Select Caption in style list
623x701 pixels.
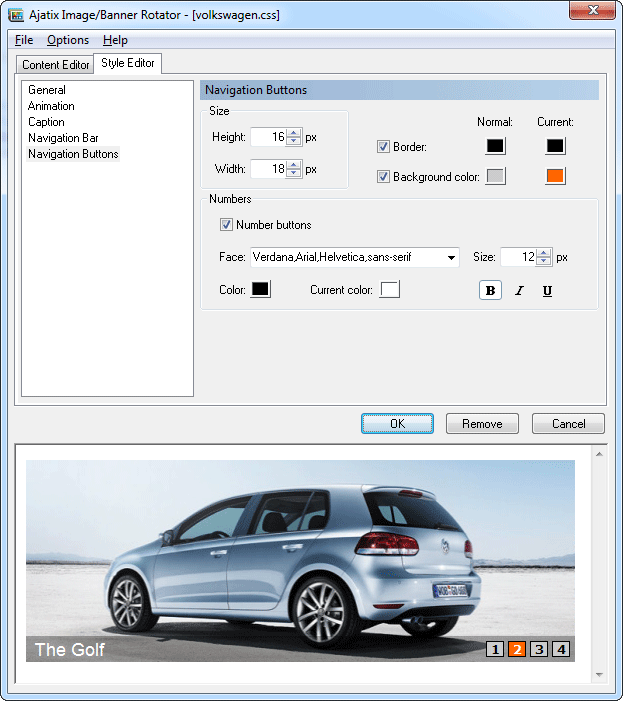[46, 122]
